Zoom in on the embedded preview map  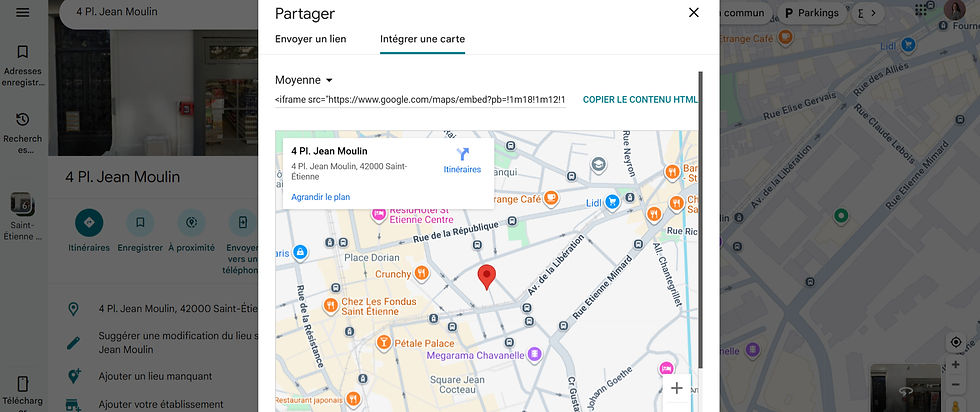pos(676,388)
